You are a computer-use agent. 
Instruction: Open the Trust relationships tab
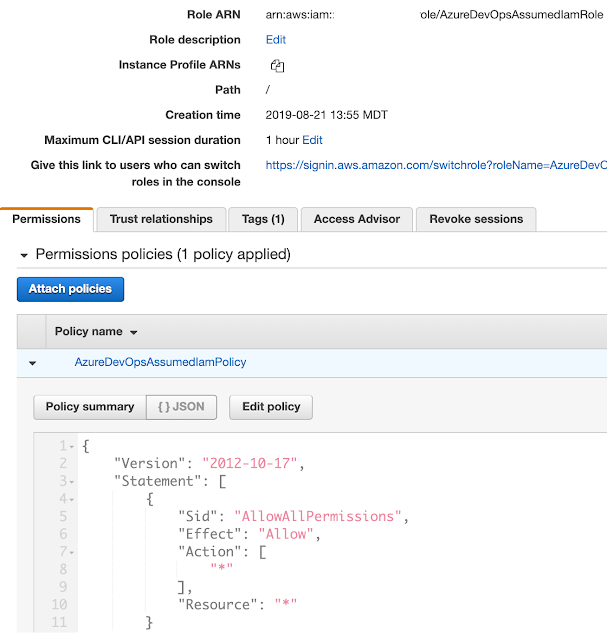tap(161, 219)
